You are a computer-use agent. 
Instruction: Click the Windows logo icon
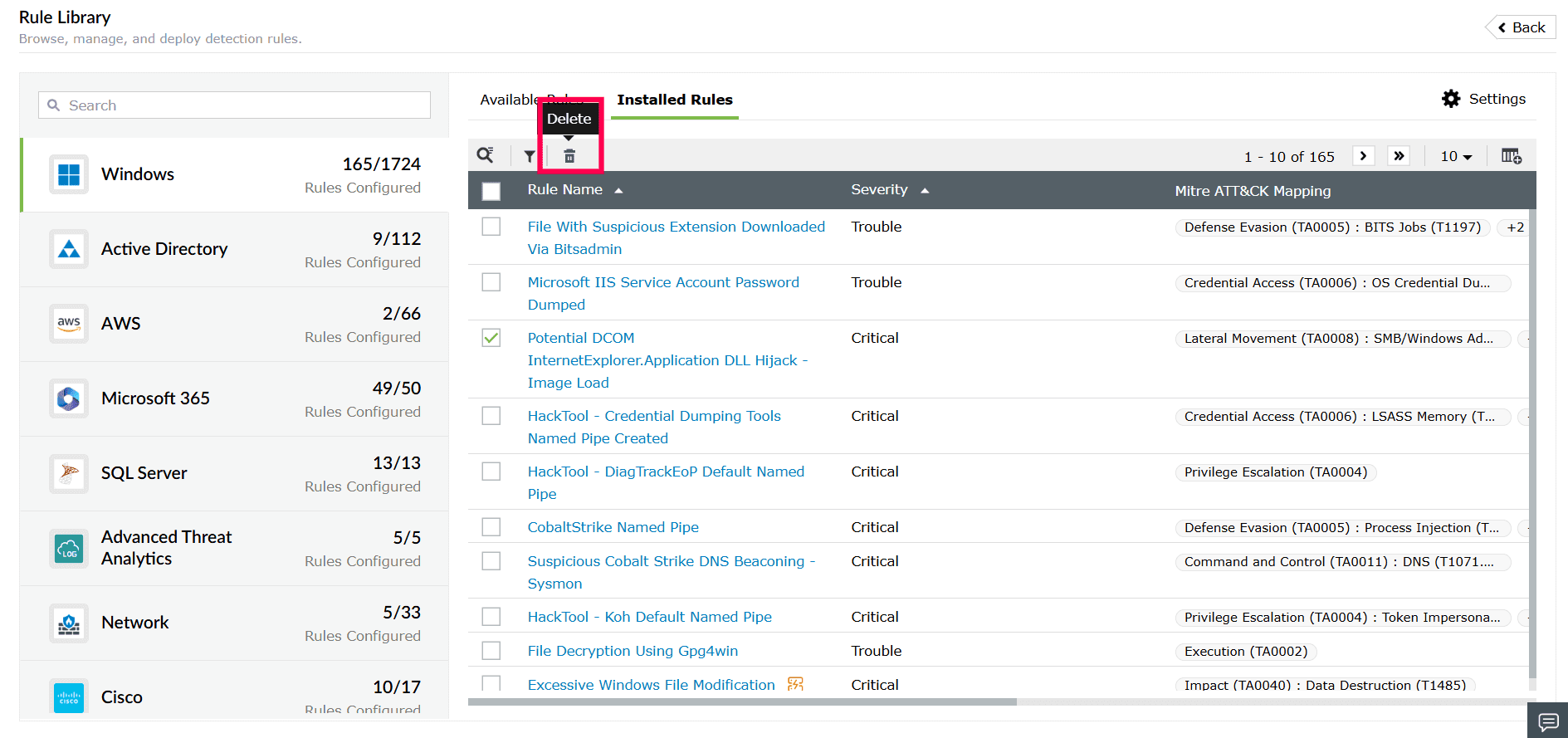[x=69, y=174]
